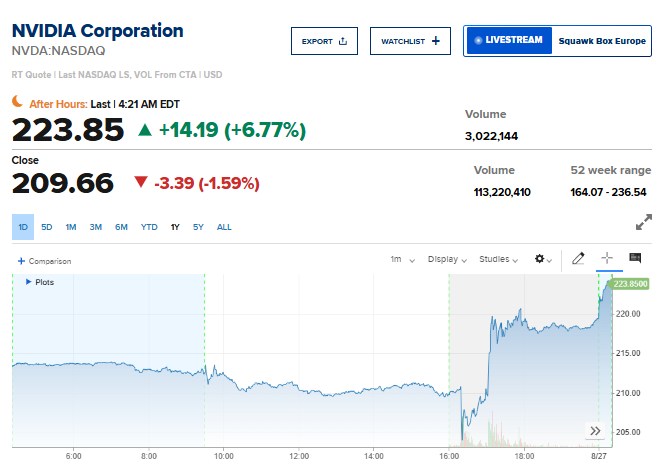
Task: Add NVDA to Watchlist button
Action: coord(410,41)
